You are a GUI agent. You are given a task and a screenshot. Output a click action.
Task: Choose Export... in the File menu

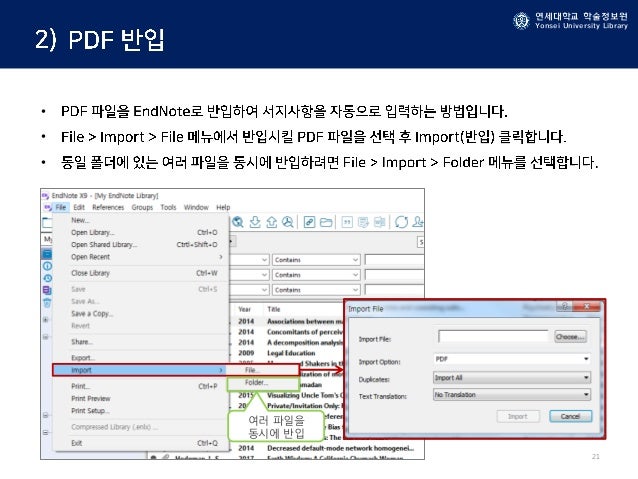point(141,358)
